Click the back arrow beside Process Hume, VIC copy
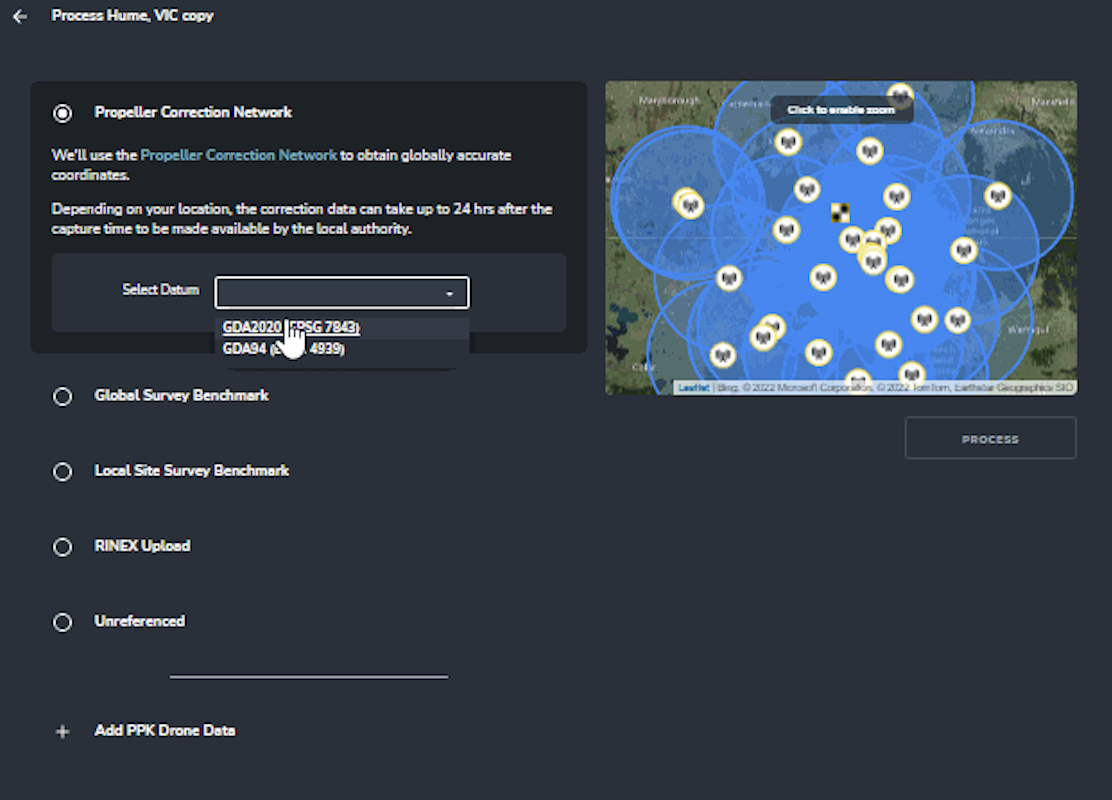The image size is (1112, 800). pos(19,16)
